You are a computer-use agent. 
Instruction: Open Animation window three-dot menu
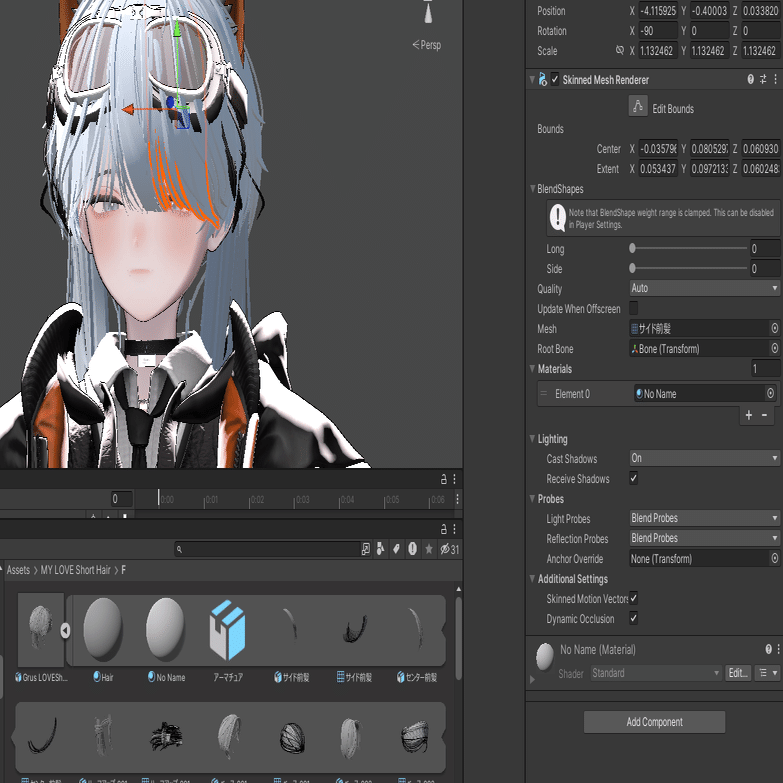tap(454, 479)
